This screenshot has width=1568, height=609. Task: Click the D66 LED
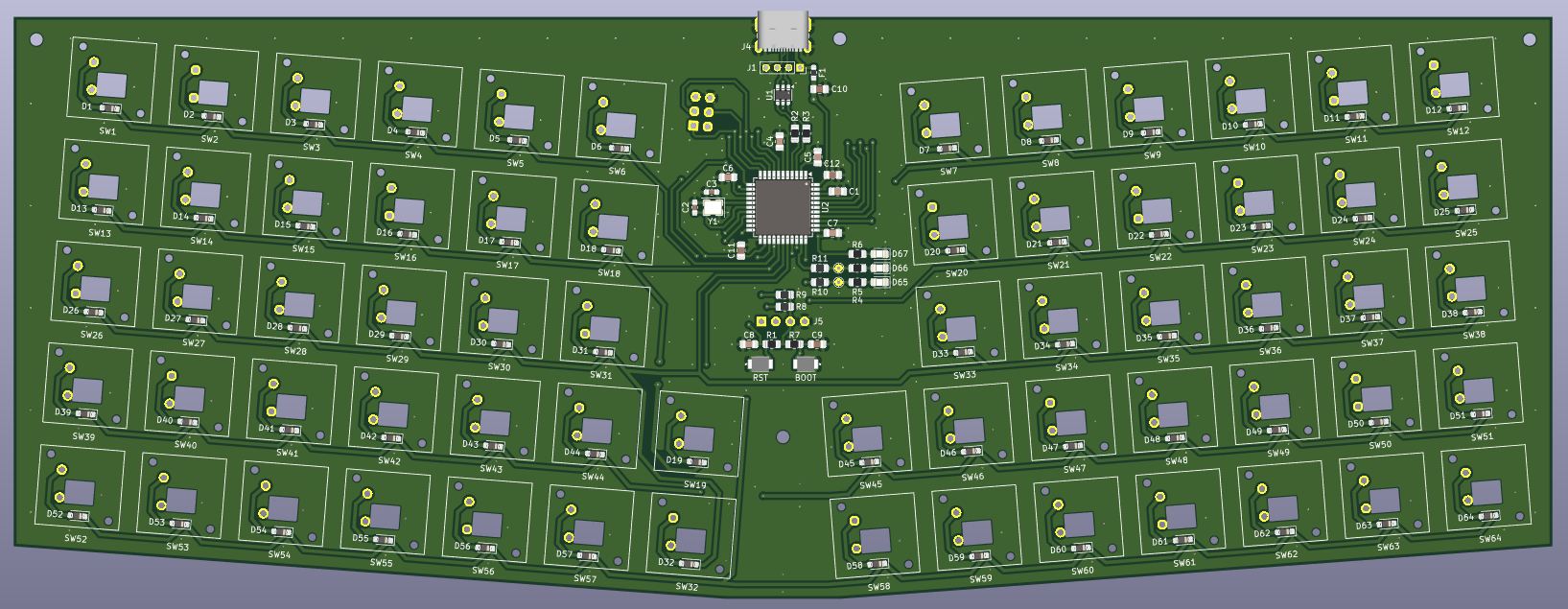point(879,269)
